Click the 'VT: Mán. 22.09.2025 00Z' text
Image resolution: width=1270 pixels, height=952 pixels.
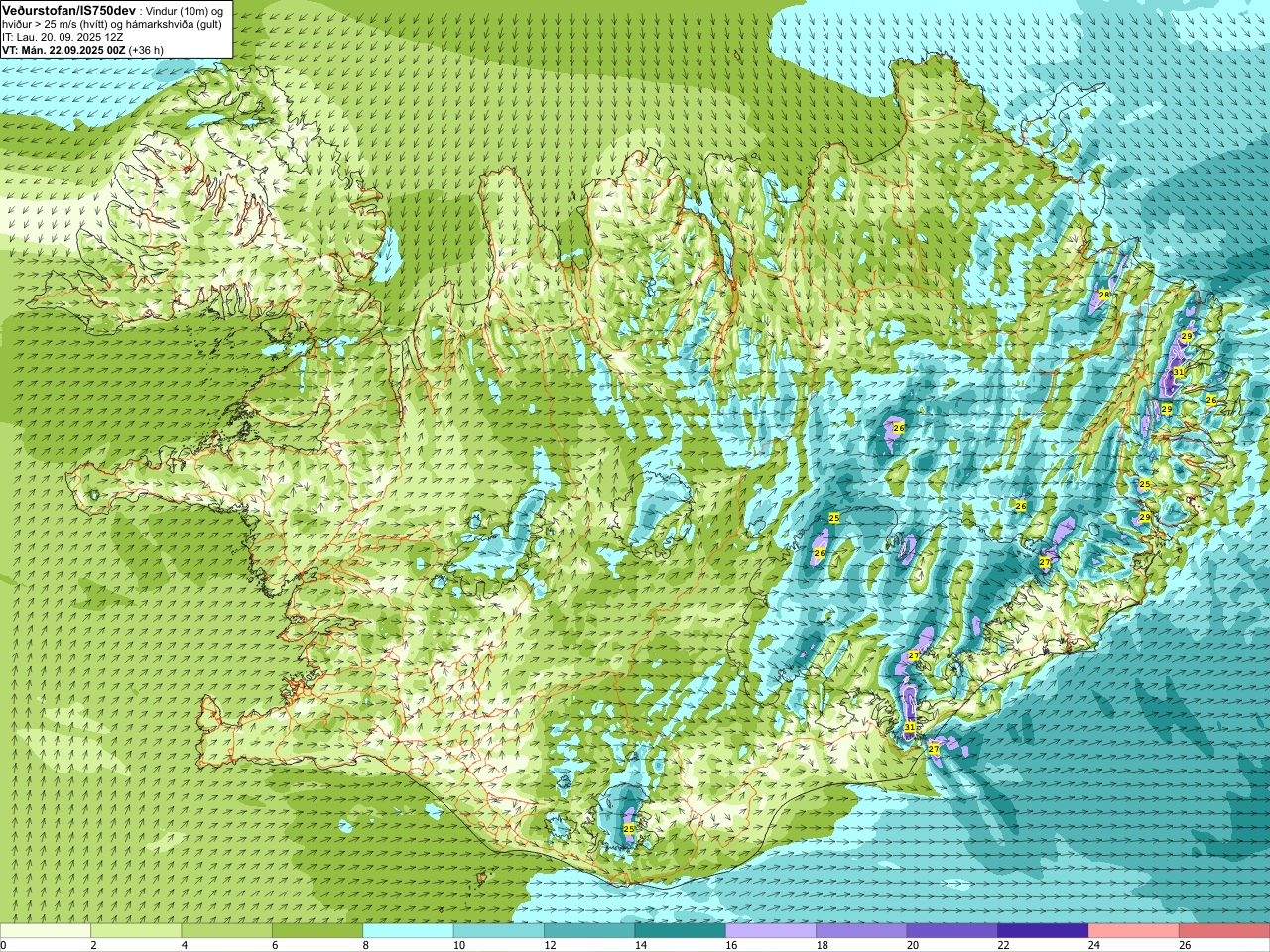(63, 49)
